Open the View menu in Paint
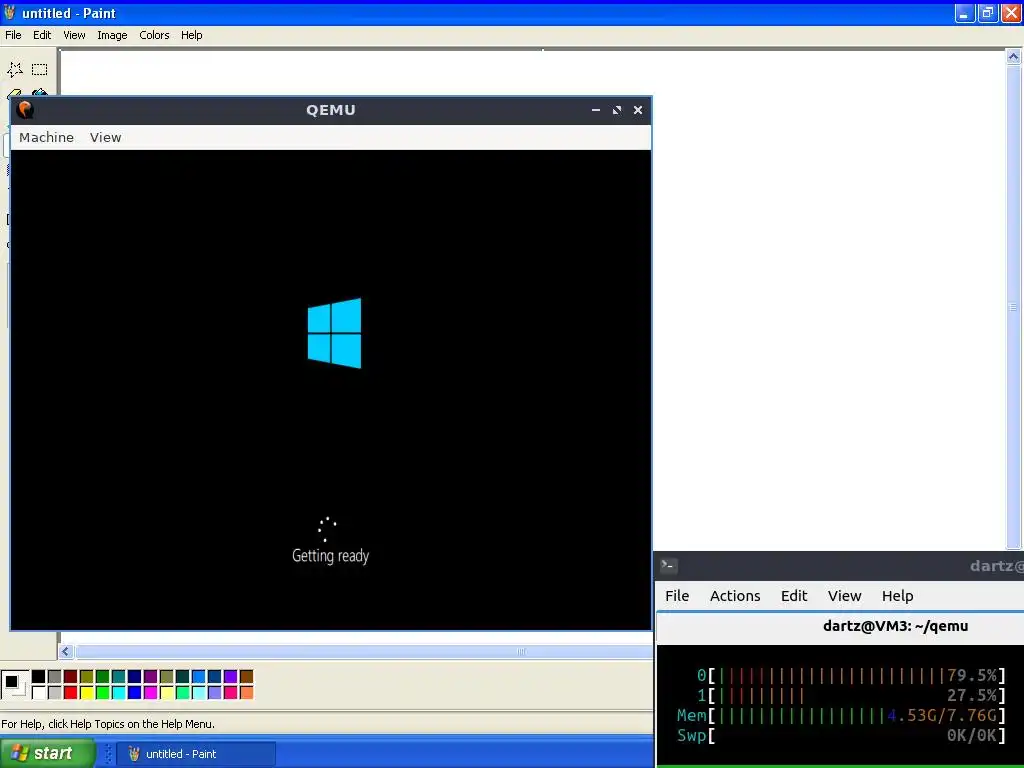Screen dimensions: 1024x768 74,35
